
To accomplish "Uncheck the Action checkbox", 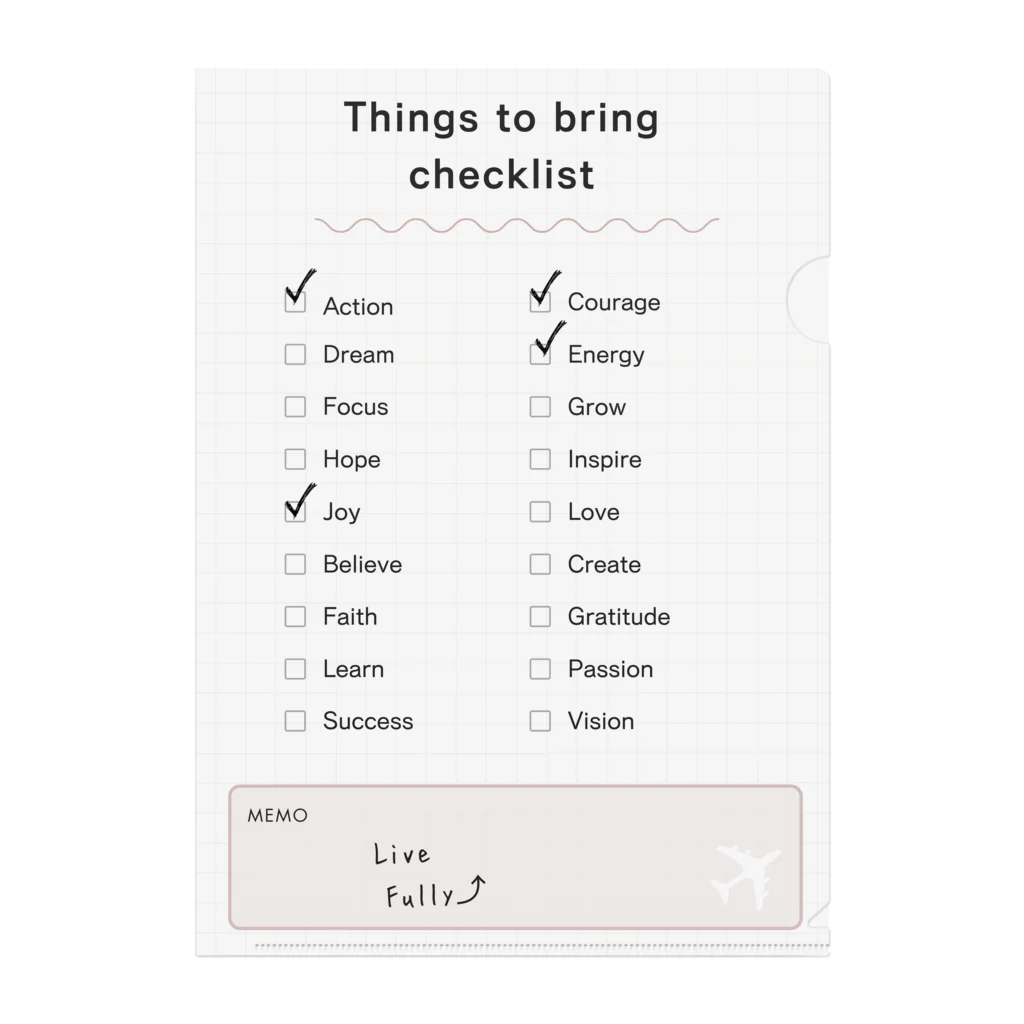I will pos(295,302).
